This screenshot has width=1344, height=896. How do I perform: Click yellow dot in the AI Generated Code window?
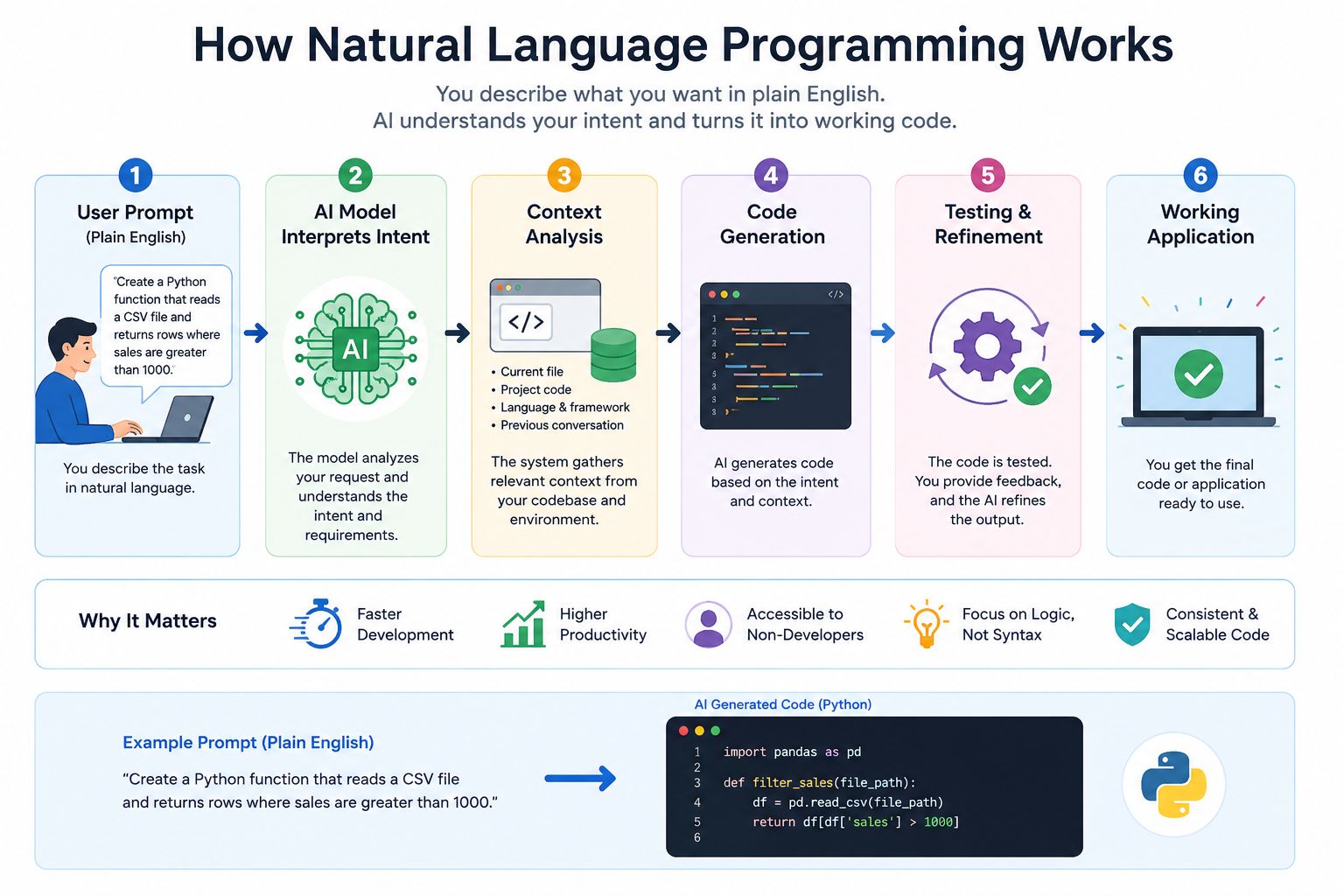click(x=699, y=731)
